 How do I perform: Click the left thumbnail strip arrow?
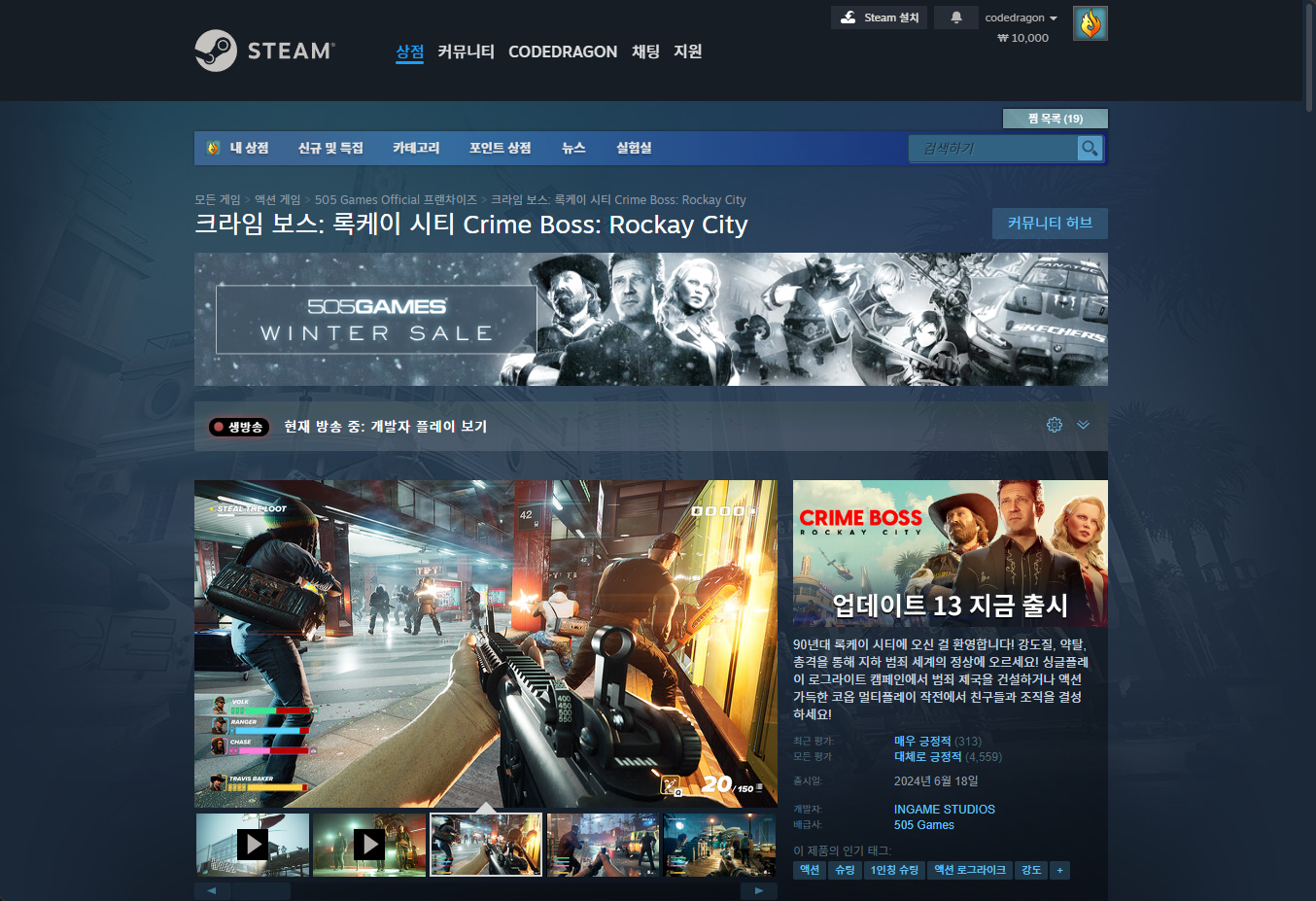[212, 890]
